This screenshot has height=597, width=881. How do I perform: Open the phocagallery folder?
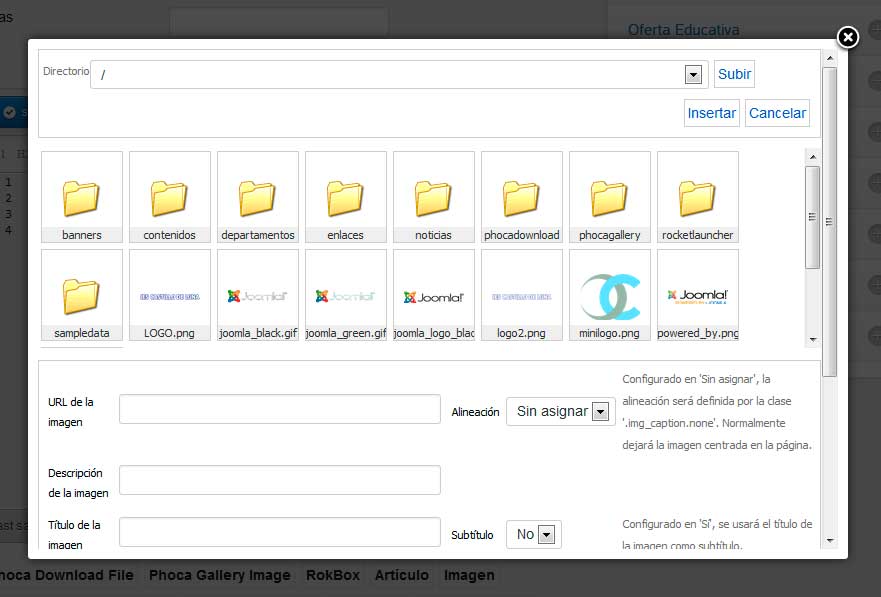610,198
